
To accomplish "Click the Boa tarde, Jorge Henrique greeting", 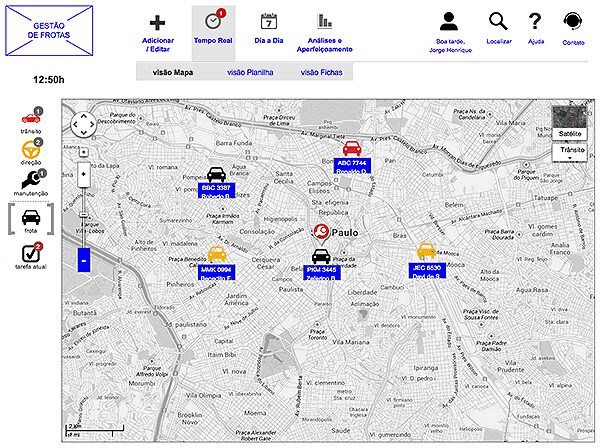I will coord(450,46).
